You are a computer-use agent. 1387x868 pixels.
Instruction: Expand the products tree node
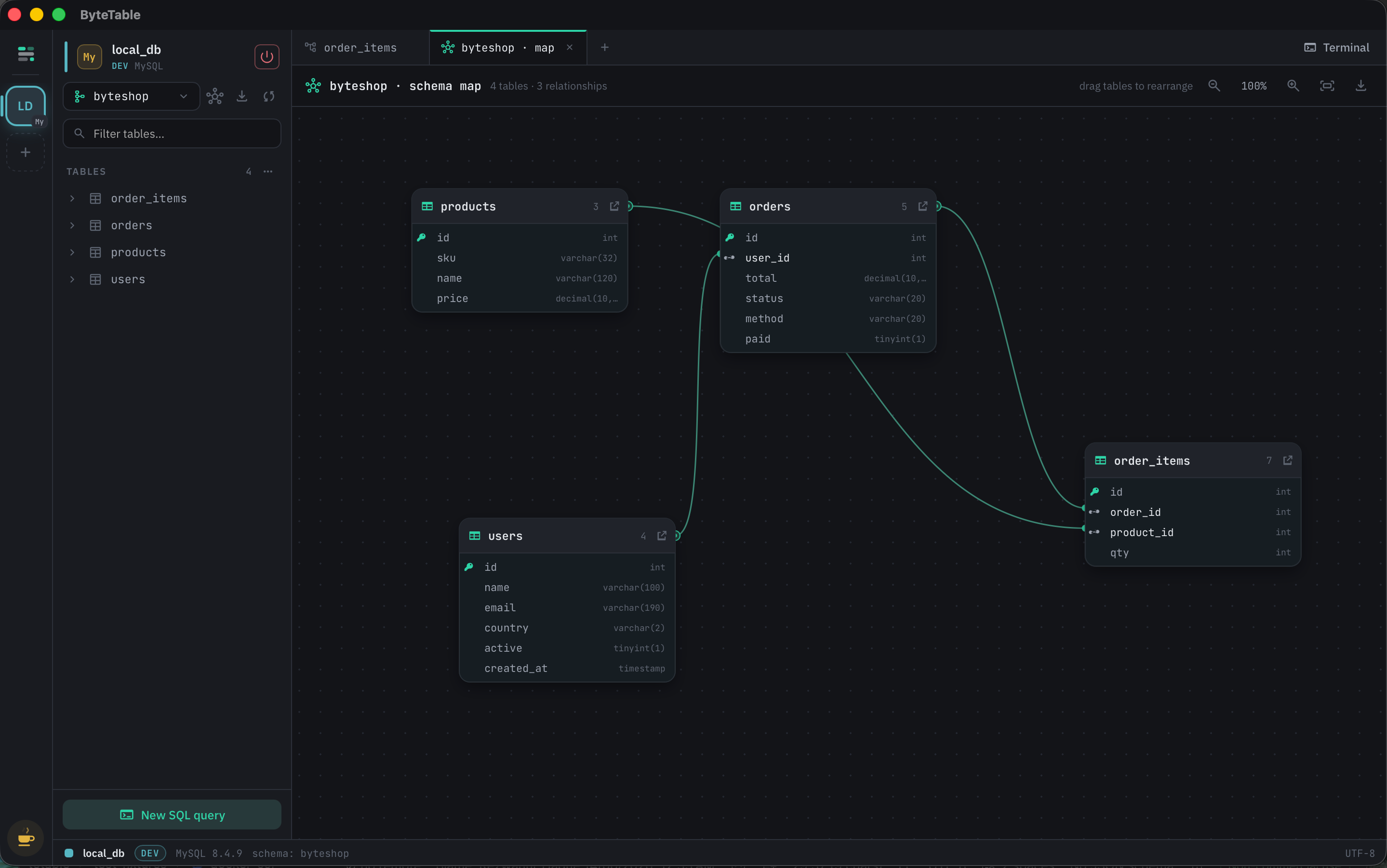pyautogui.click(x=72, y=252)
